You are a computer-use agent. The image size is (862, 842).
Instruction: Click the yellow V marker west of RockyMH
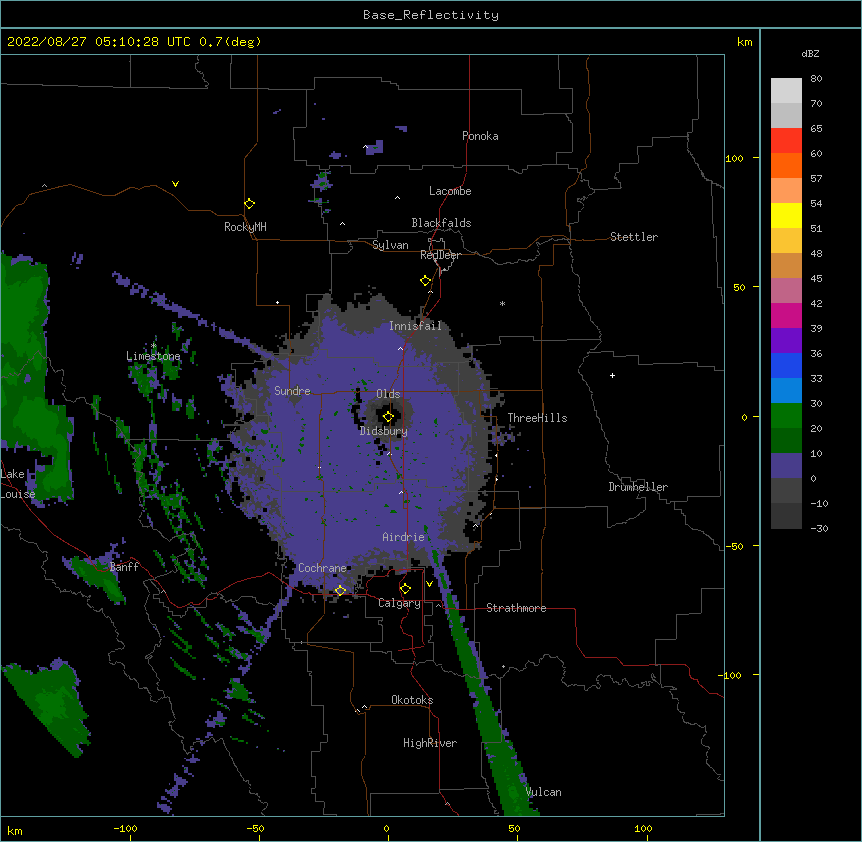(x=175, y=184)
